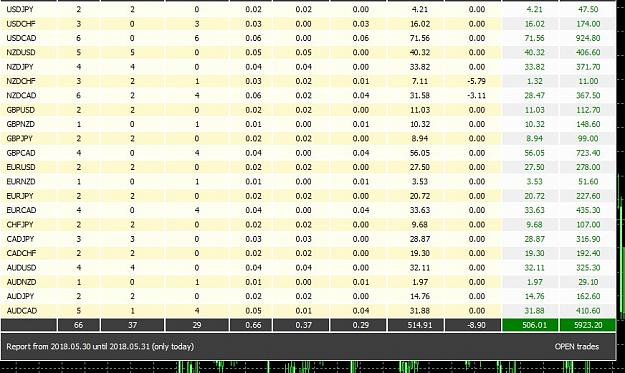The image size is (625, 373).
Task: Click the EURNZD symbol name
Action: click(21, 181)
